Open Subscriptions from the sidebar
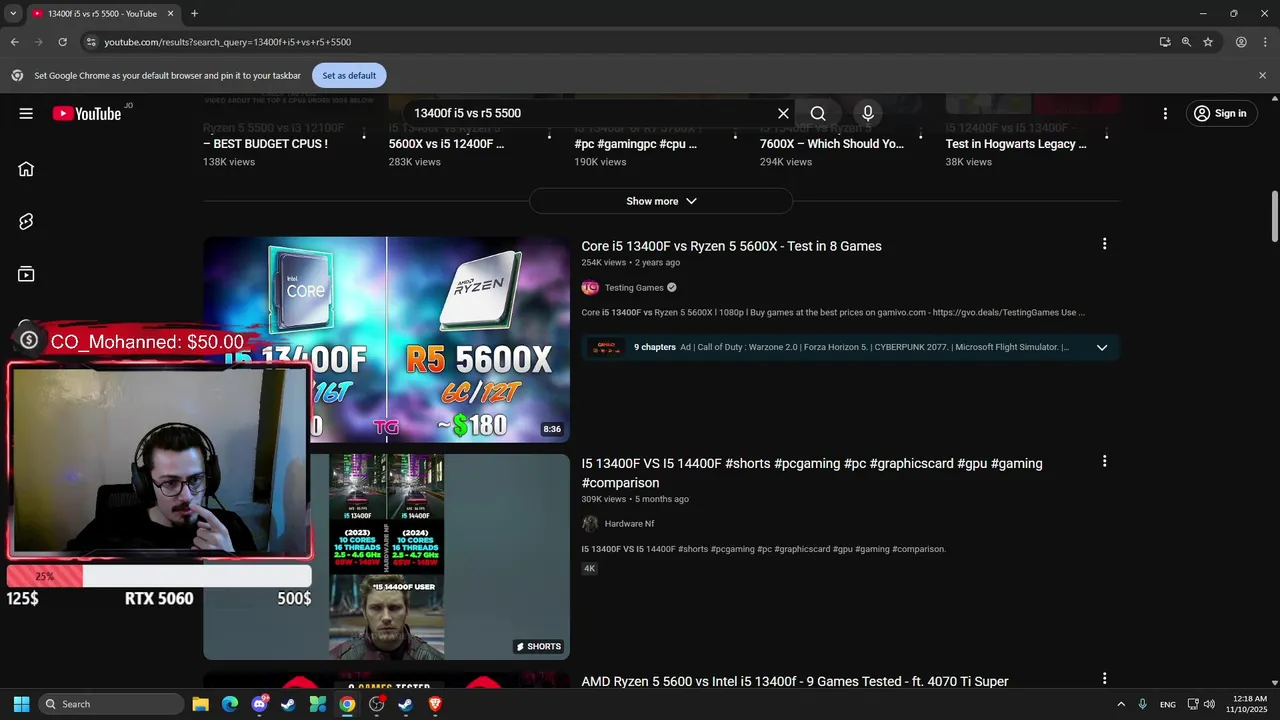1280x720 pixels. pos(26,274)
